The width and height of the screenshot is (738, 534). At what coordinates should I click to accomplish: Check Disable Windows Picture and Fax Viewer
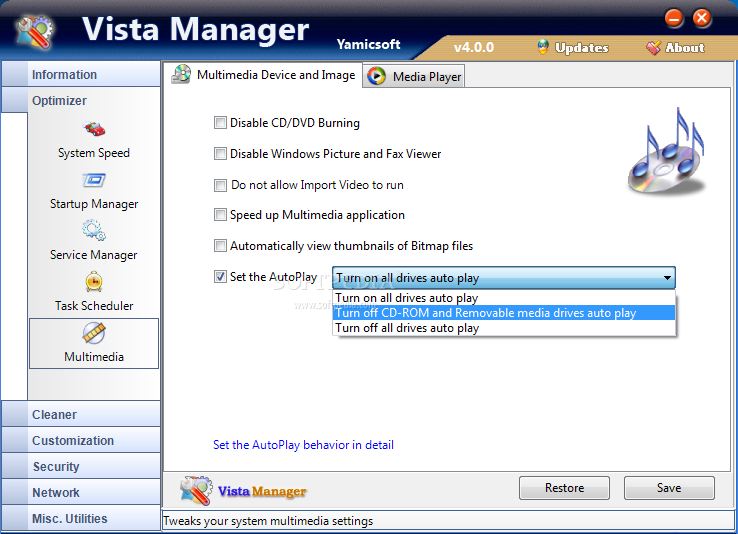220,154
